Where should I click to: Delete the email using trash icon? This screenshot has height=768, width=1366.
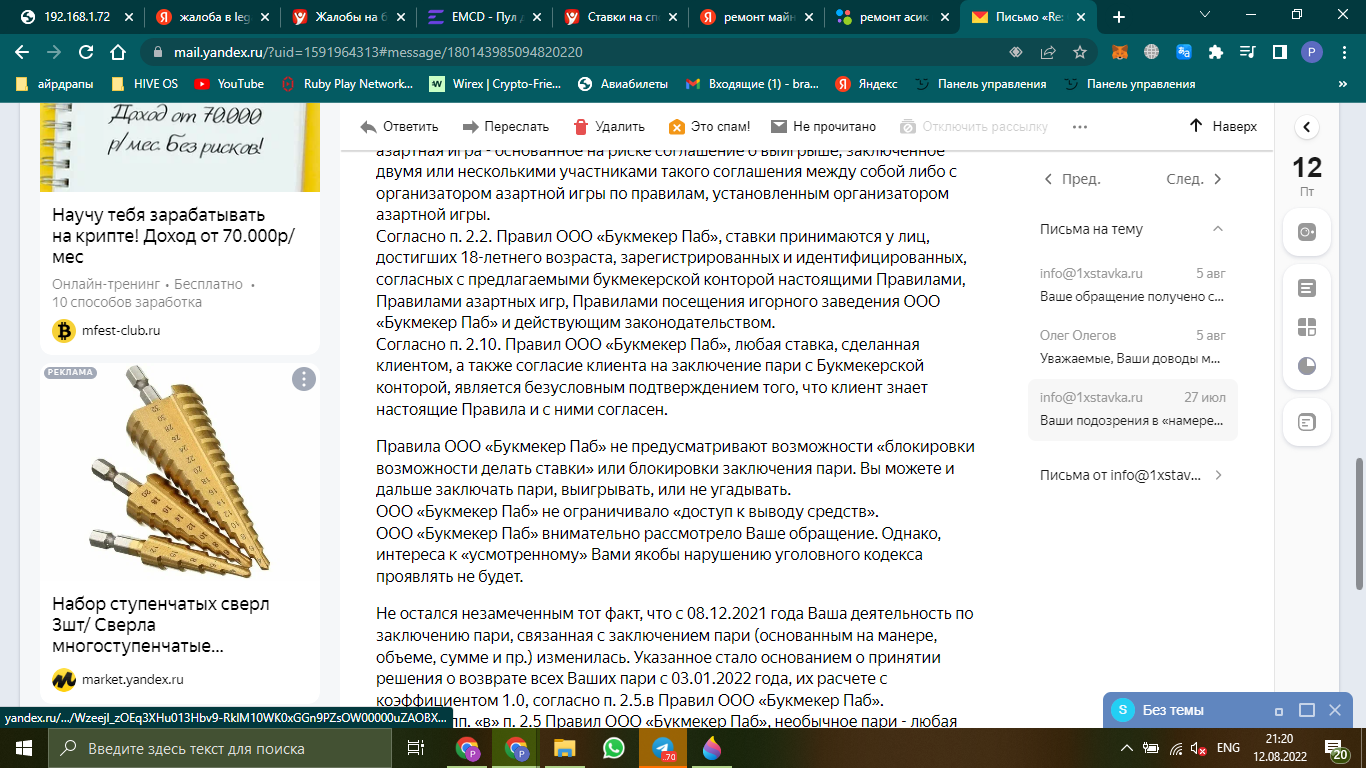[x=581, y=127]
